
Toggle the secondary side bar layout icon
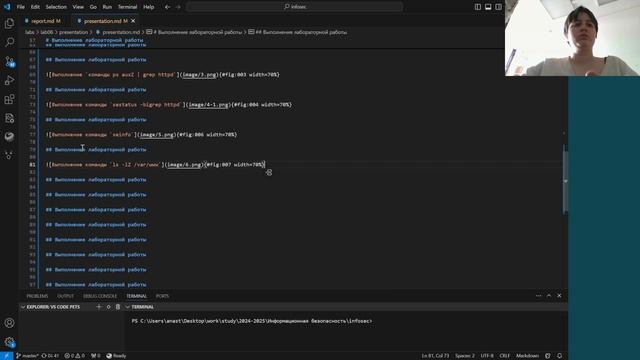pyautogui.click(x=498, y=7)
